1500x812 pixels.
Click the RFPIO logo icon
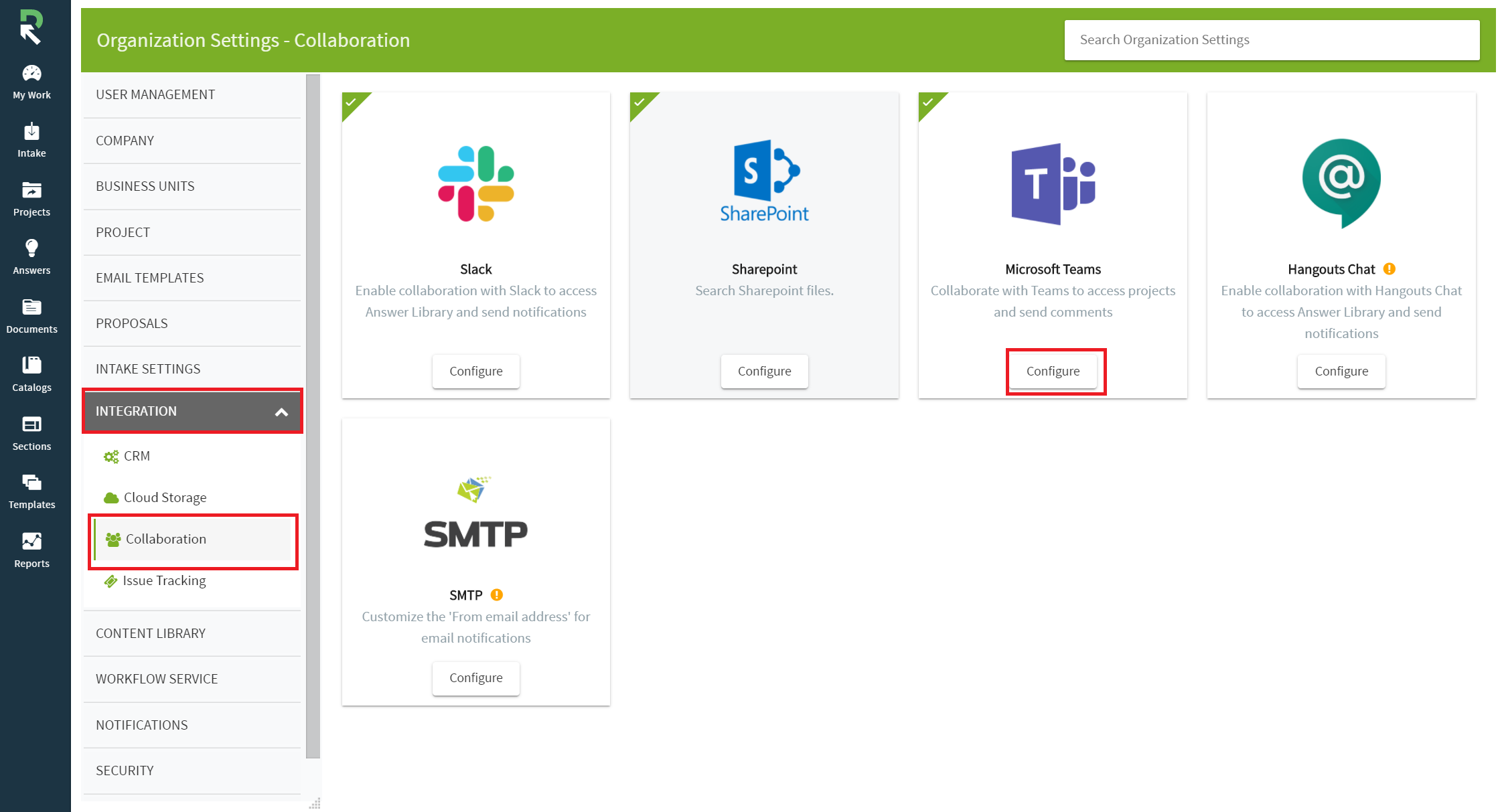click(x=31, y=27)
